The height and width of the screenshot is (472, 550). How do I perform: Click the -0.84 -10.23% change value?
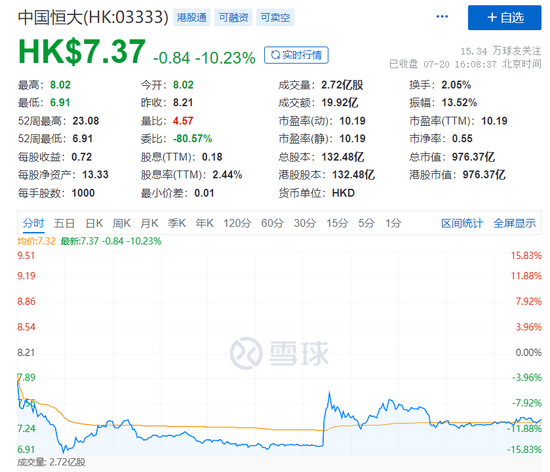pyautogui.click(x=204, y=58)
